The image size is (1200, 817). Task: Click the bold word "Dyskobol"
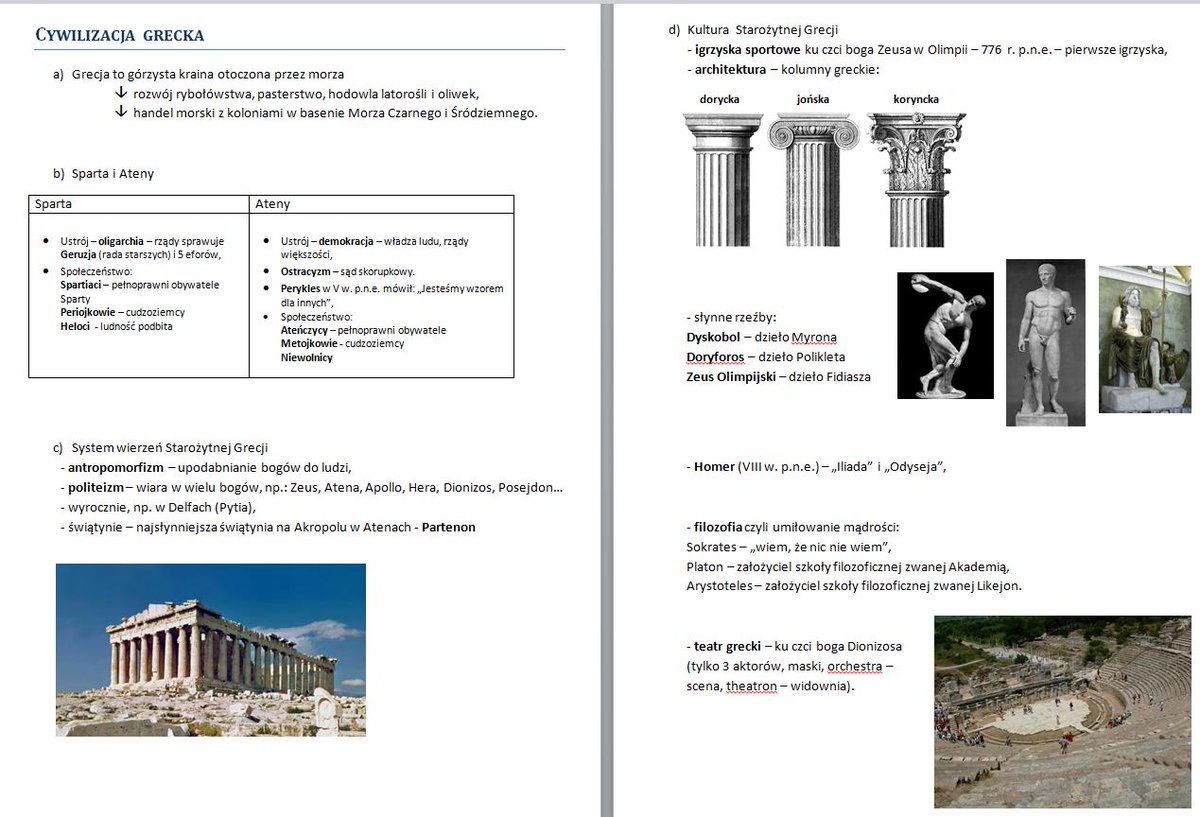coord(714,337)
